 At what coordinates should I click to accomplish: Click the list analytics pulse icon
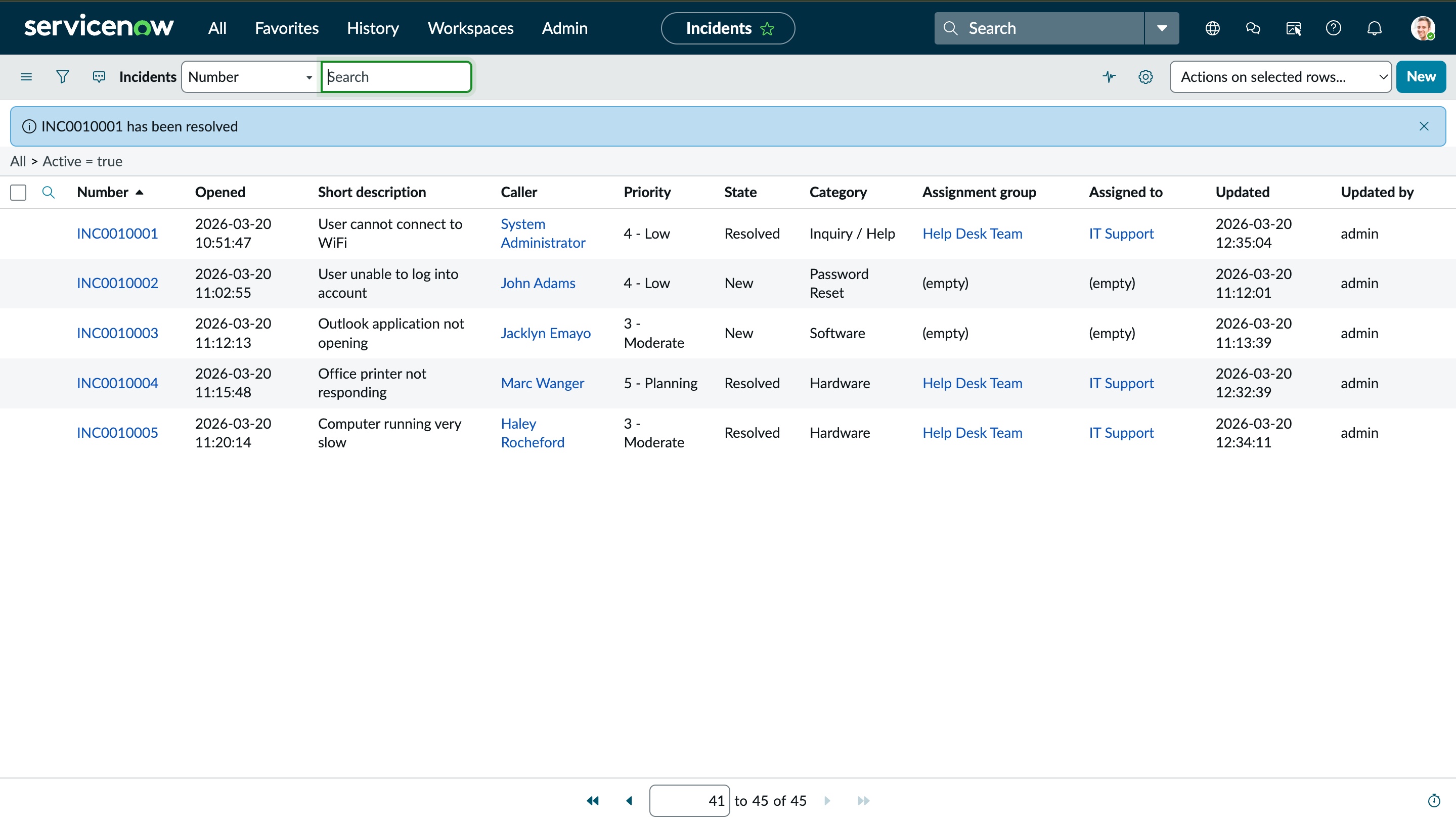pyautogui.click(x=1109, y=76)
